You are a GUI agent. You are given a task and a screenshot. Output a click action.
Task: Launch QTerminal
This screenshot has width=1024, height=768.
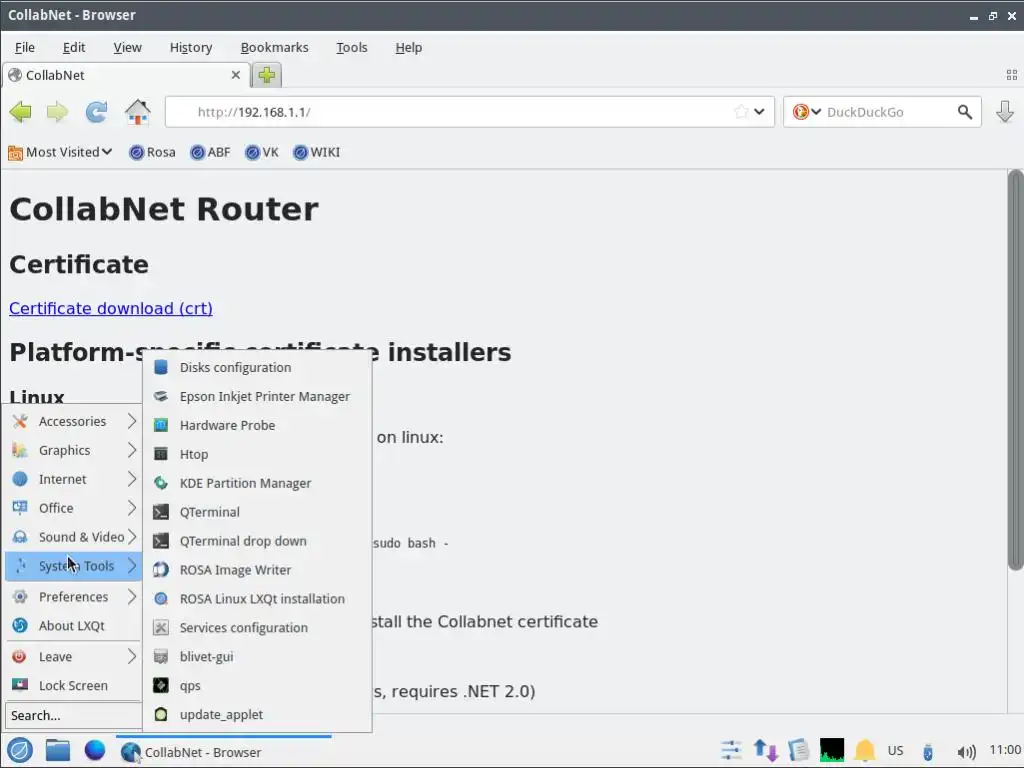[257, 512]
